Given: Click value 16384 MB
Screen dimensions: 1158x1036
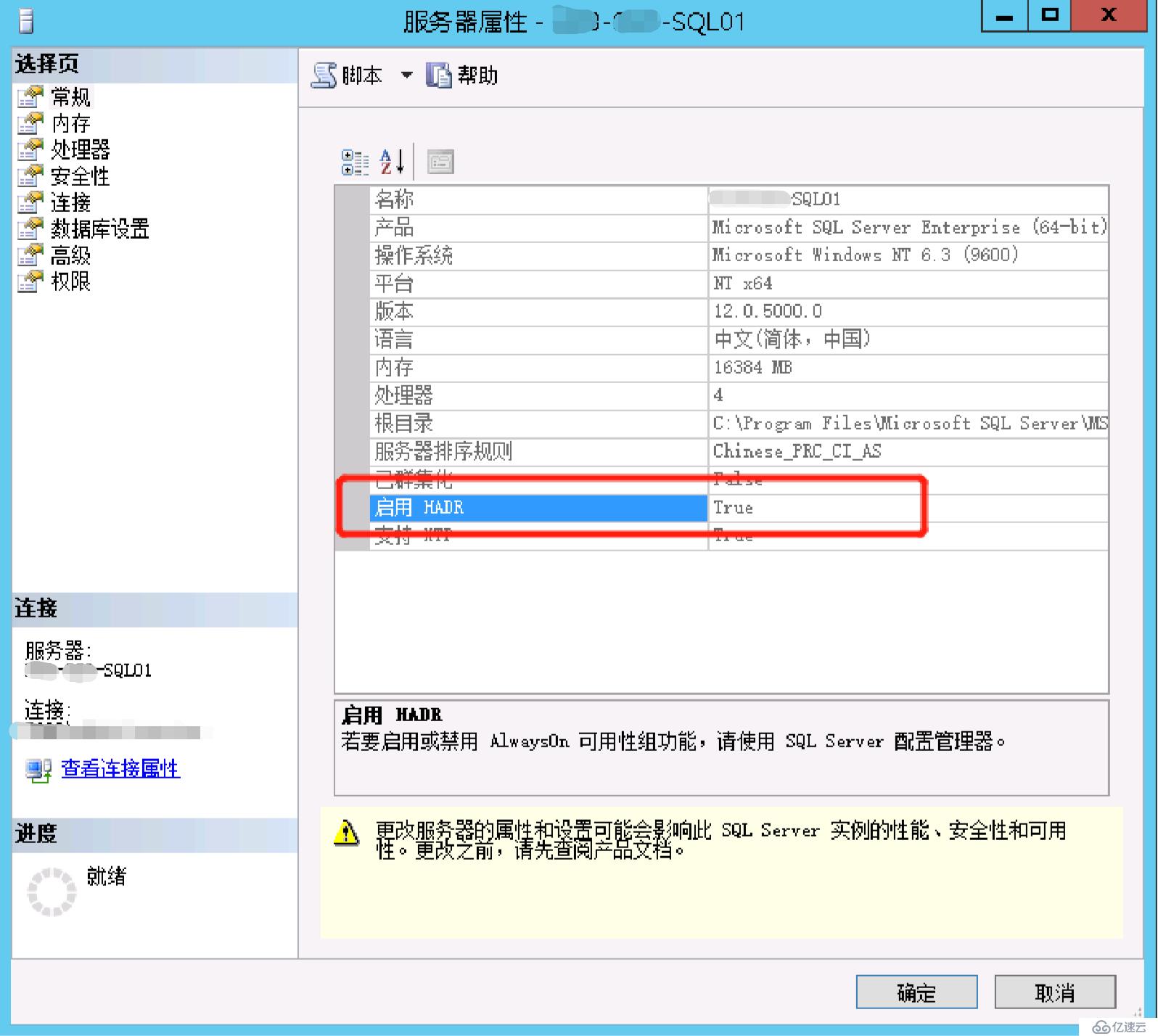Looking at the screenshot, I should (x=752, y=368).
